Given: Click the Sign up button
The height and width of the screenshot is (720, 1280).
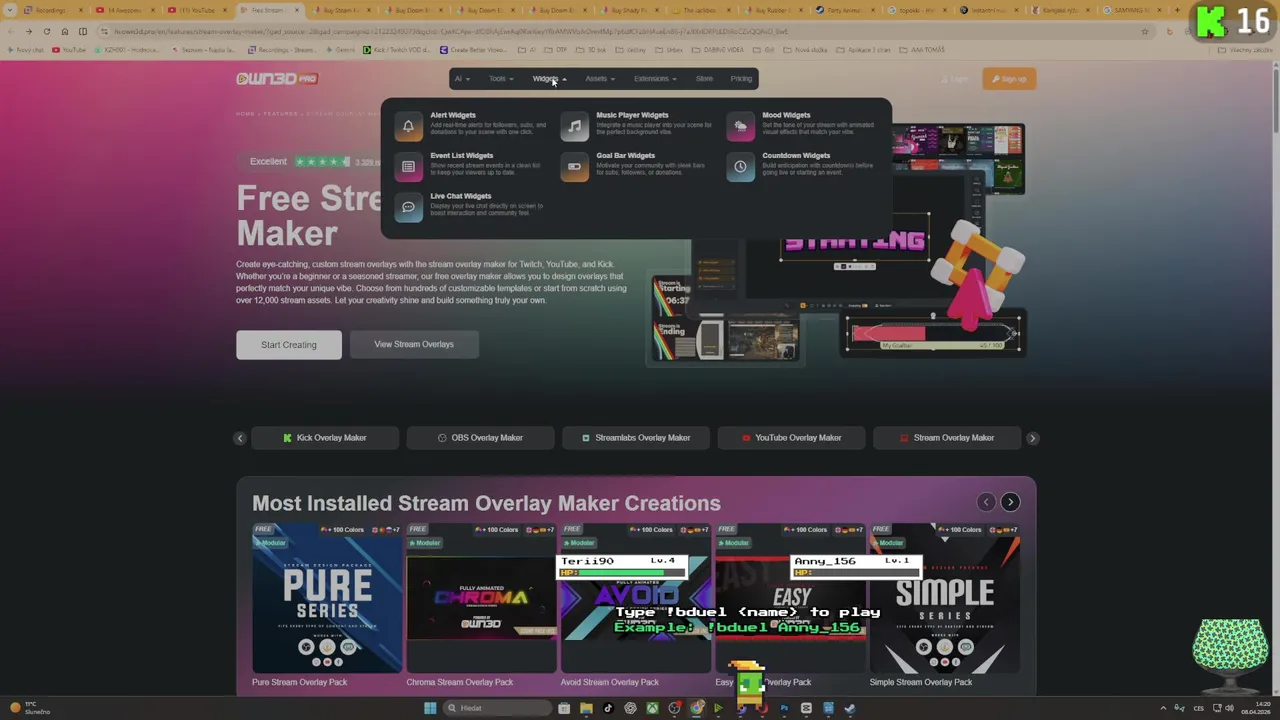Looking at the screenshot, I should tap(1009, 79).
